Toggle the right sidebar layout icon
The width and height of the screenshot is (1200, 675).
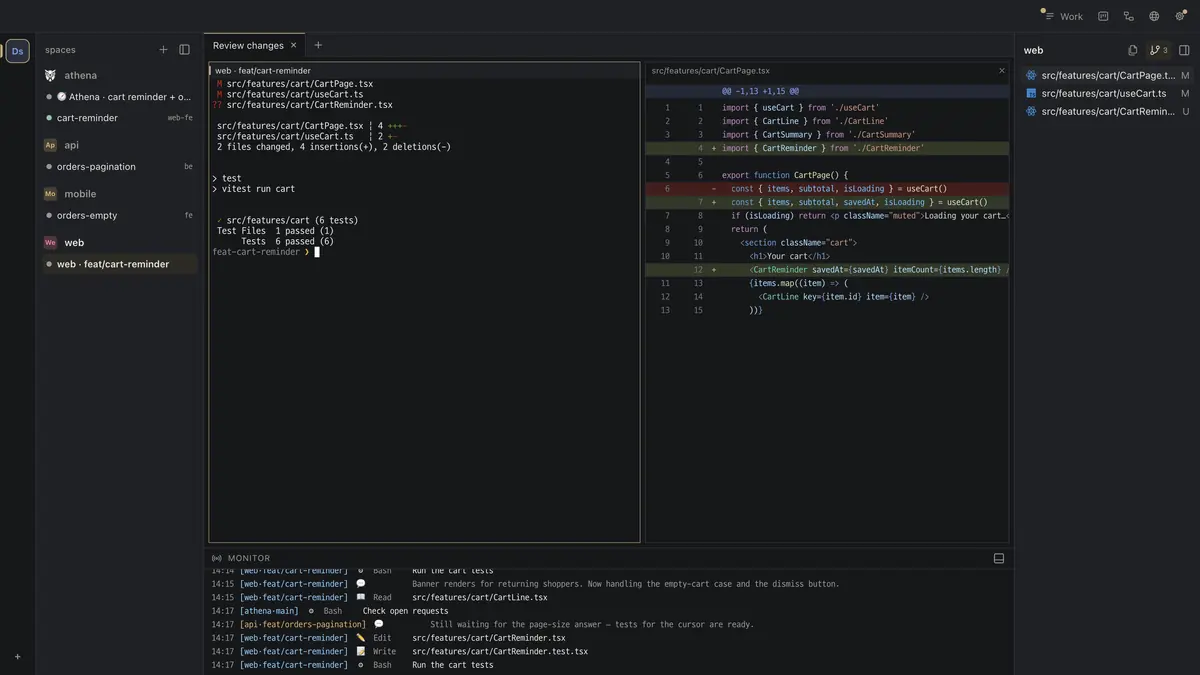(x=1184, y=50)
